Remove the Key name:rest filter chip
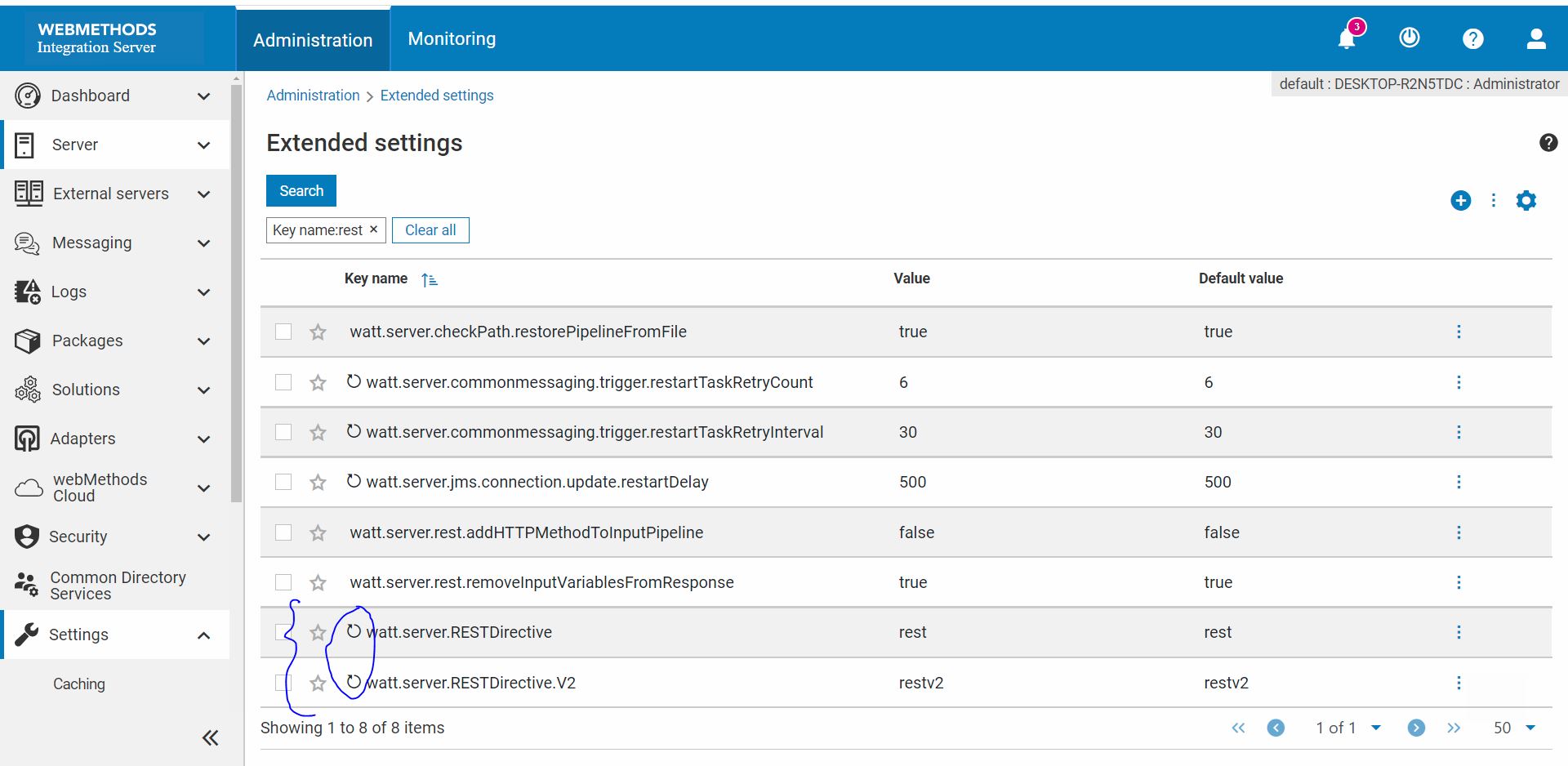1568x766 pixels. (x=373, y=229)
